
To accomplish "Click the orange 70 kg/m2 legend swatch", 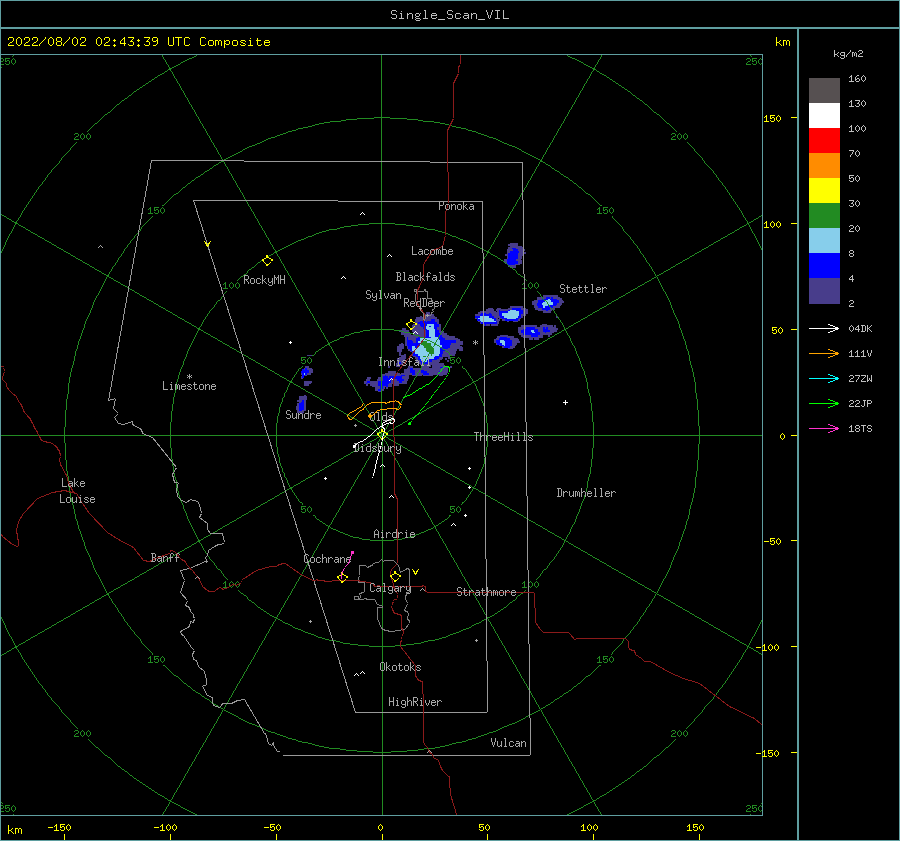I will click(x=824, y=165).
